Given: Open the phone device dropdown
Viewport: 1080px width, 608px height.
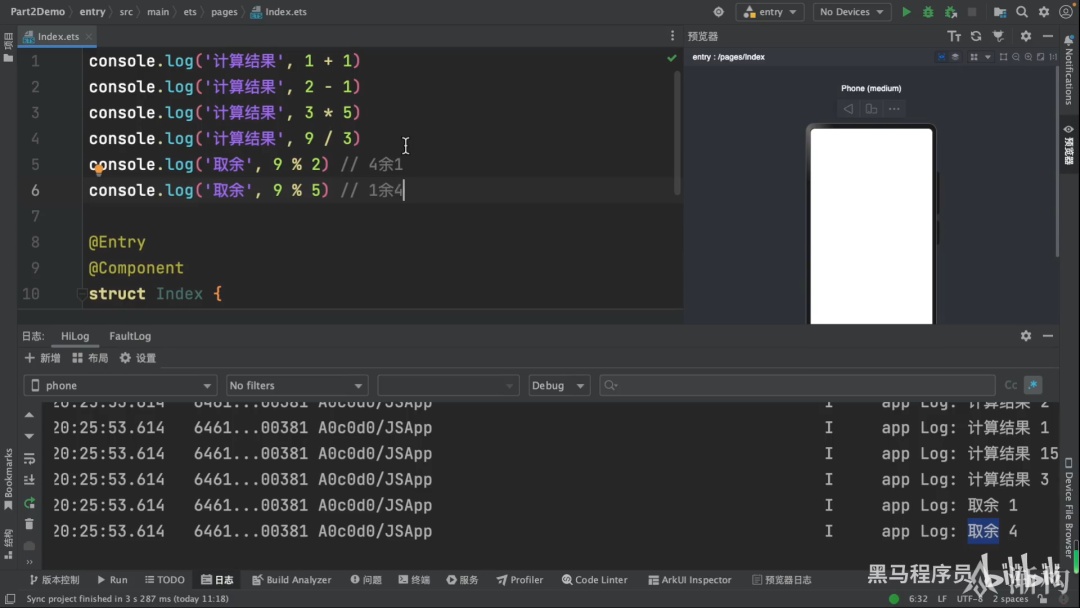Looking at the screenshot, I should pyautogui.click(x=121, y=385).
